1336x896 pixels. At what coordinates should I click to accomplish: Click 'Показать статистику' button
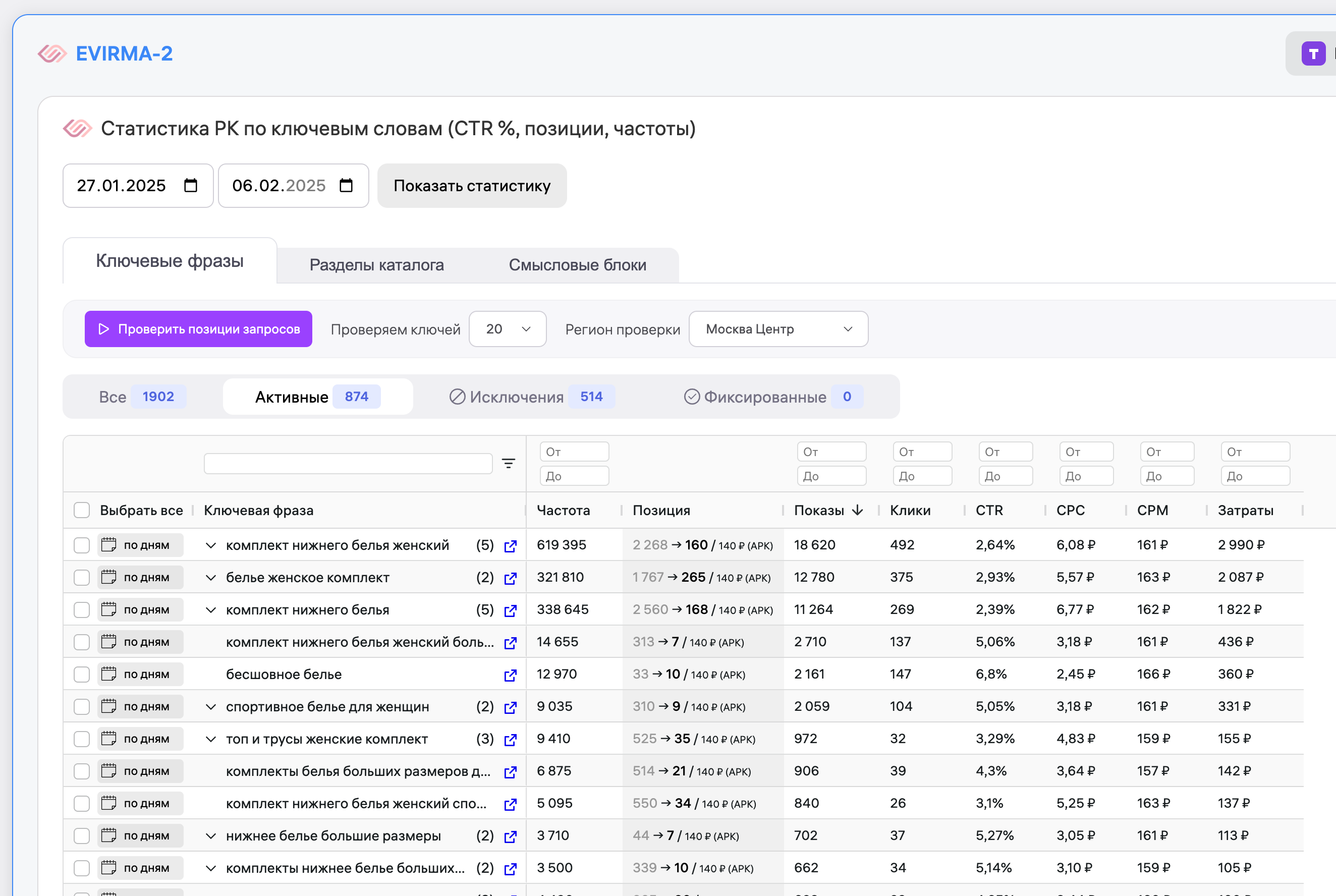point(471,186)
